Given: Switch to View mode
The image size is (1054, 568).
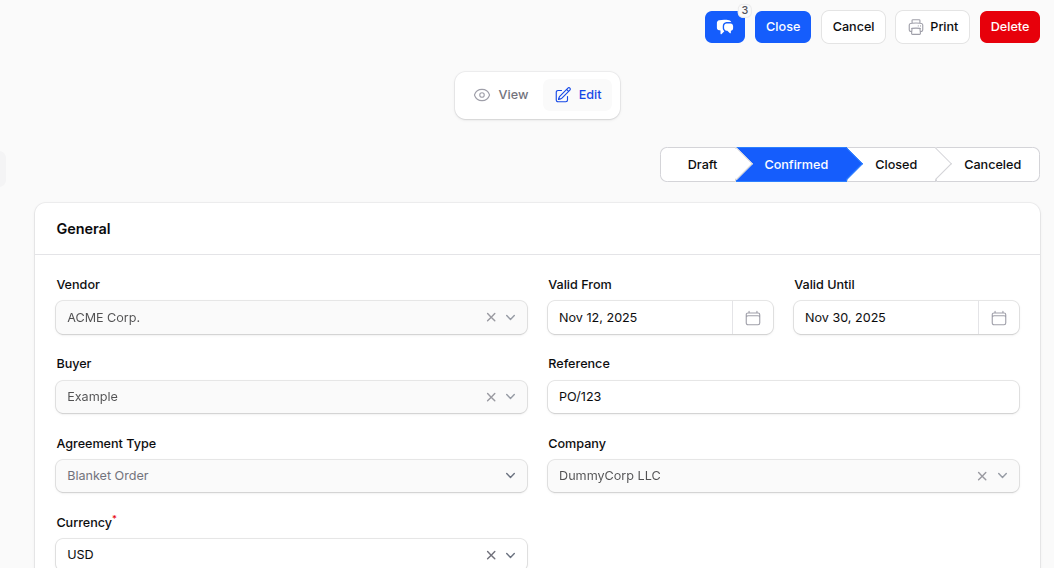Looking at the screenshot, I should click(501, 95).
